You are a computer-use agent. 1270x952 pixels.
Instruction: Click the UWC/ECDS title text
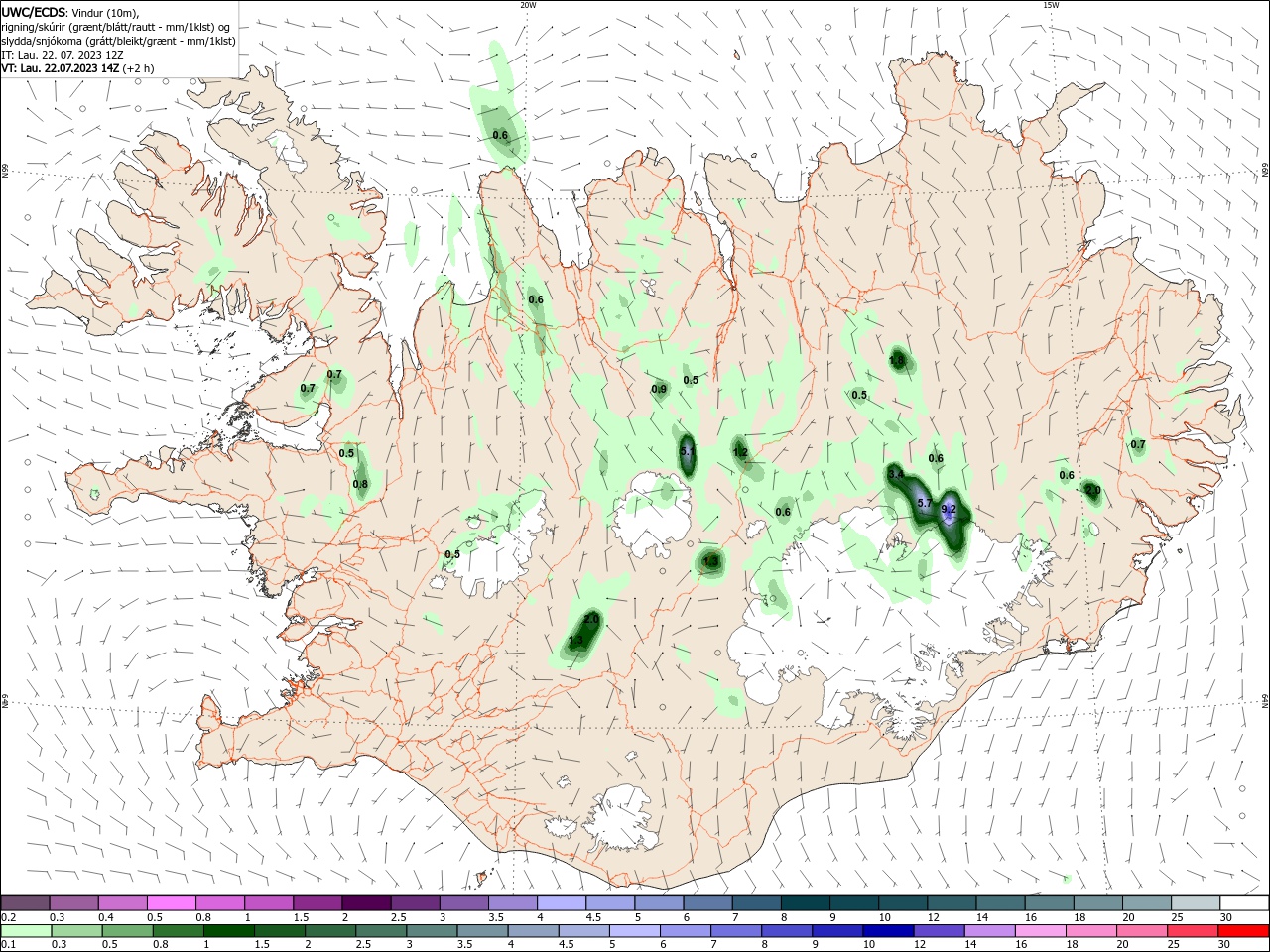35,12
